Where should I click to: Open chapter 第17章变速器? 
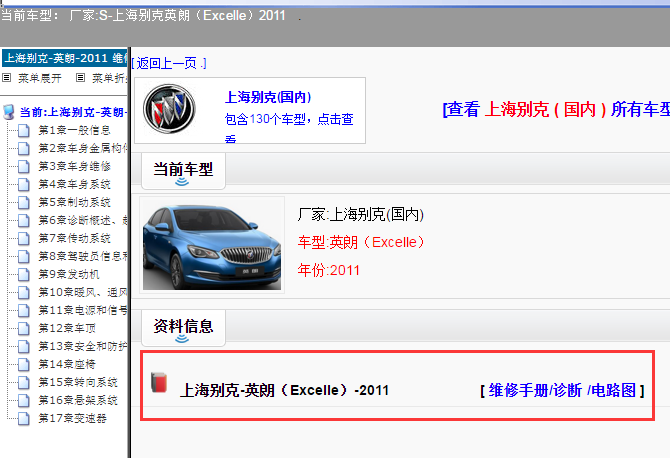click(x=72, y=418)
